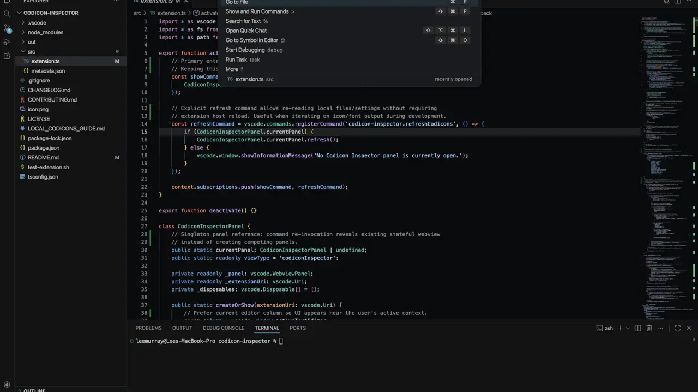This screenshot has height=392, width=698.
Task: Click the zsh terminal shell icon
Action: pyautogui.click(x=605, y=328)
